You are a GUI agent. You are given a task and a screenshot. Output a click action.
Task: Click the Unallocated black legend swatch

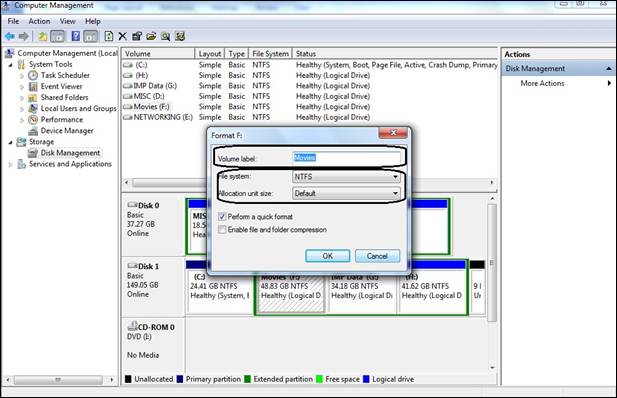[128, 379]
